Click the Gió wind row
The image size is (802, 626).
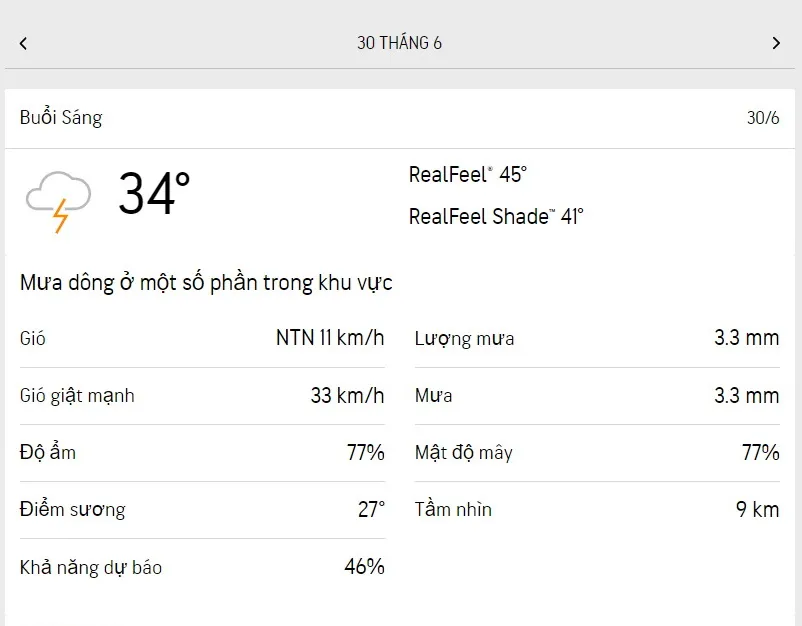click(x=202, y=338)
